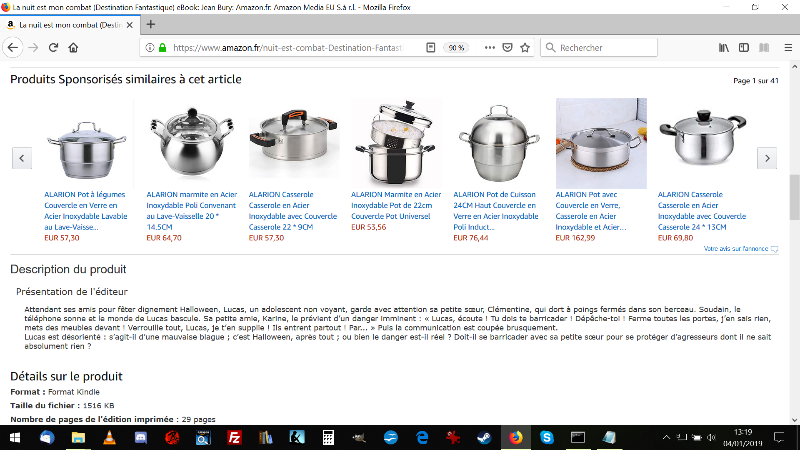
Task: Open ALARION Pot à légumes product link
Action: tap(86, 211)
